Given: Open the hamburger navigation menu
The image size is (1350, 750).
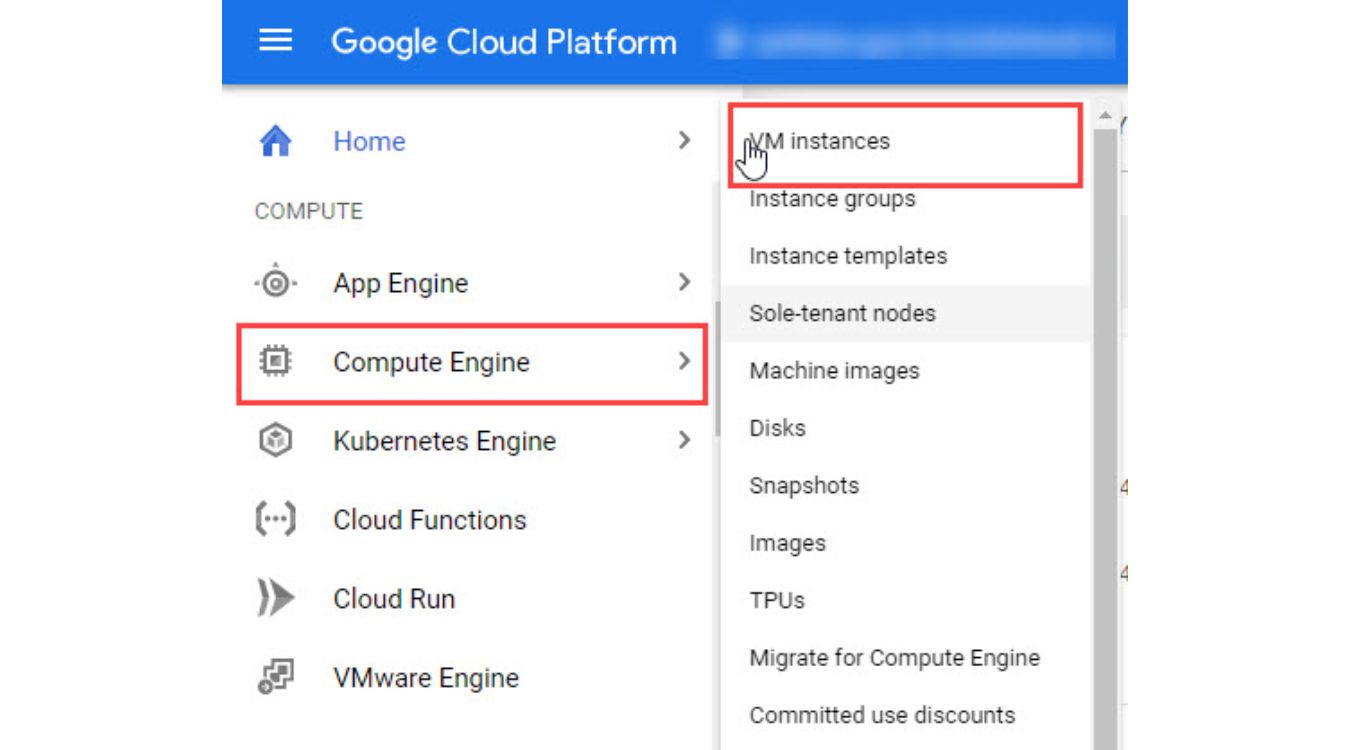Looking at the screenshot, I should pyautogui.click(x=276, y=41).
